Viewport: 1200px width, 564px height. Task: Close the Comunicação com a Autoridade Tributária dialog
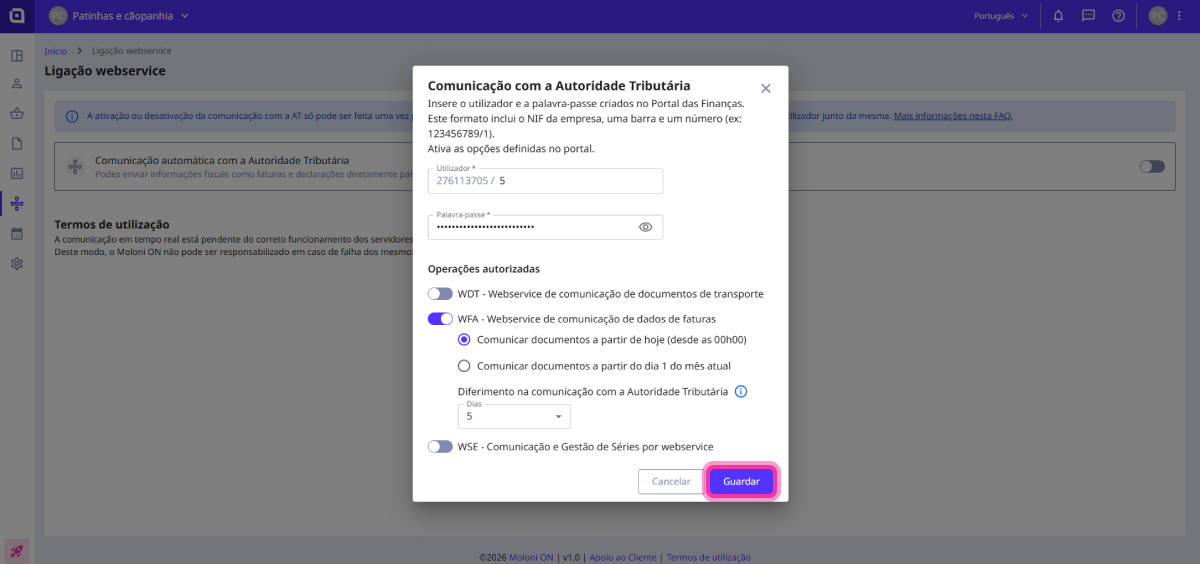point(766,88)
